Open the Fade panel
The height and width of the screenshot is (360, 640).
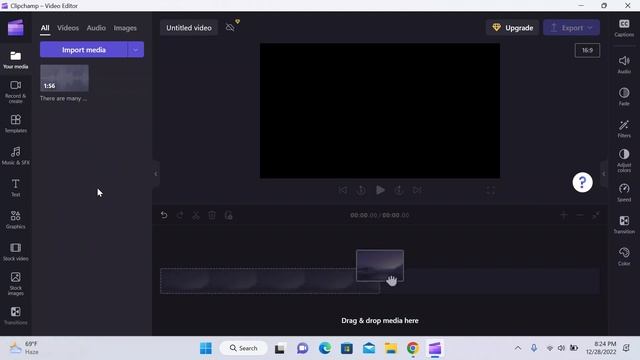pyautogui.click(x=624, y=96)
